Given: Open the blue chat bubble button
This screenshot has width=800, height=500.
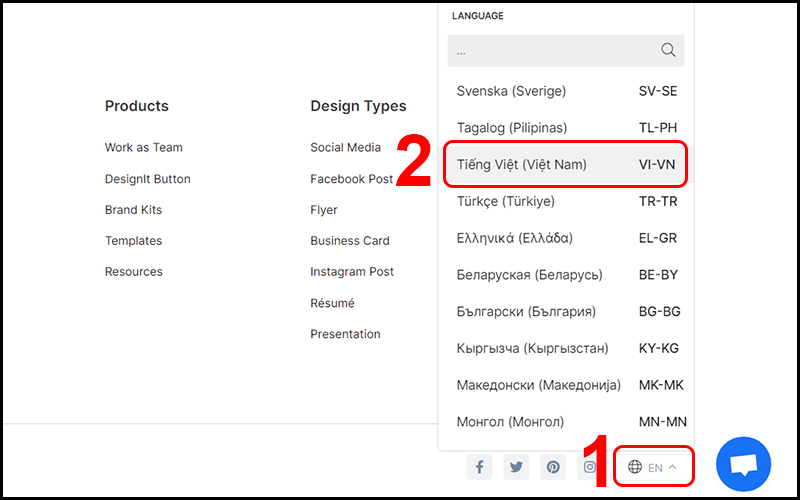Looking at the screenshot, I should [743, 464].
